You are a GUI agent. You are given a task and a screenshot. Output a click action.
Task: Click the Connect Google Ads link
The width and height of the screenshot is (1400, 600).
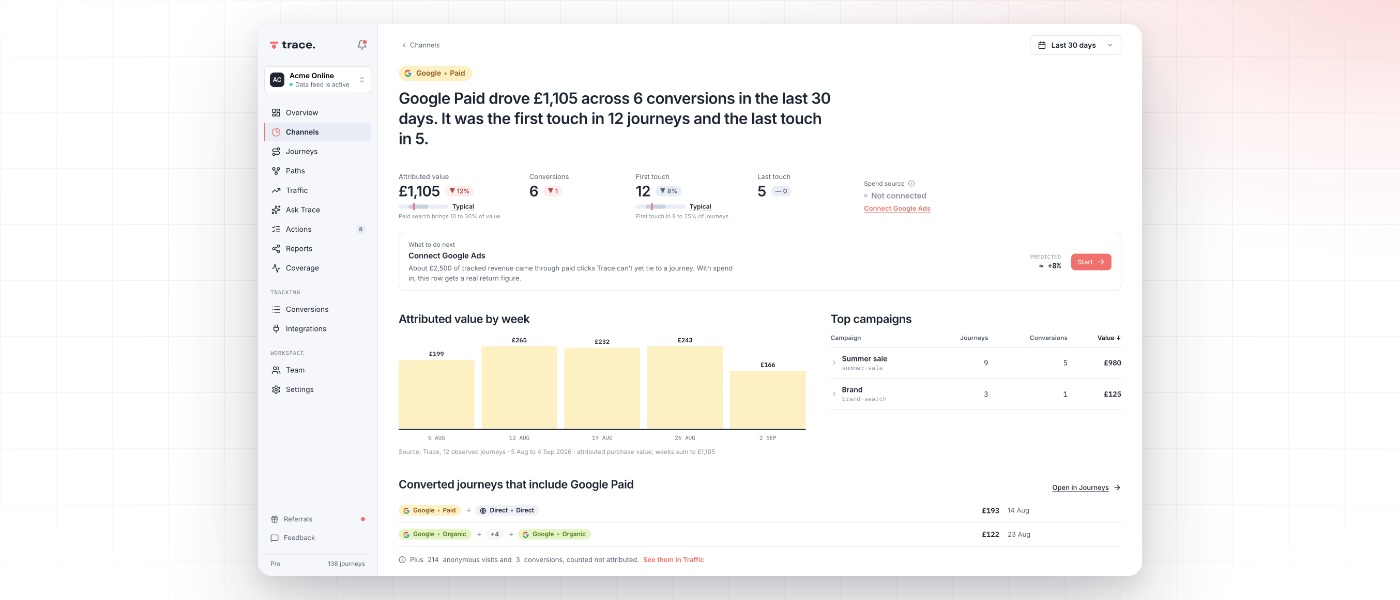click(897, 209)
